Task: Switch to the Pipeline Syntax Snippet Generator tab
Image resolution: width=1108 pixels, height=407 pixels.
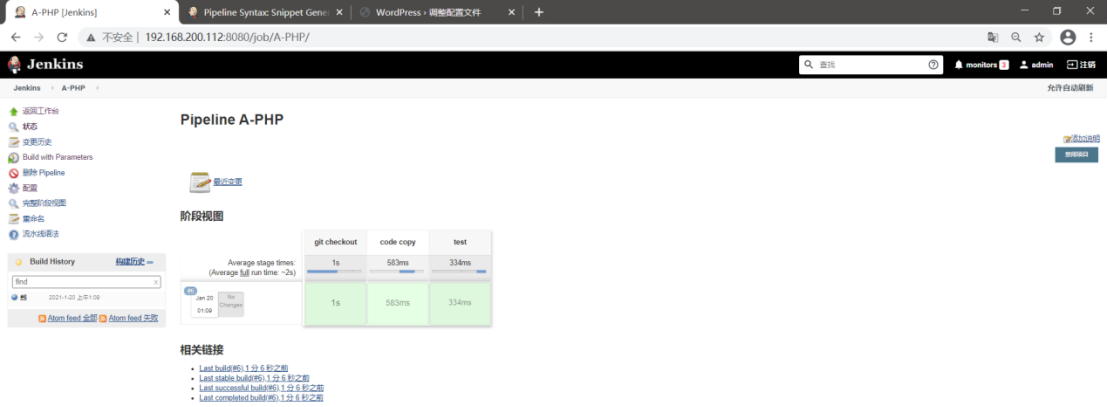Action: coord(266,12)
